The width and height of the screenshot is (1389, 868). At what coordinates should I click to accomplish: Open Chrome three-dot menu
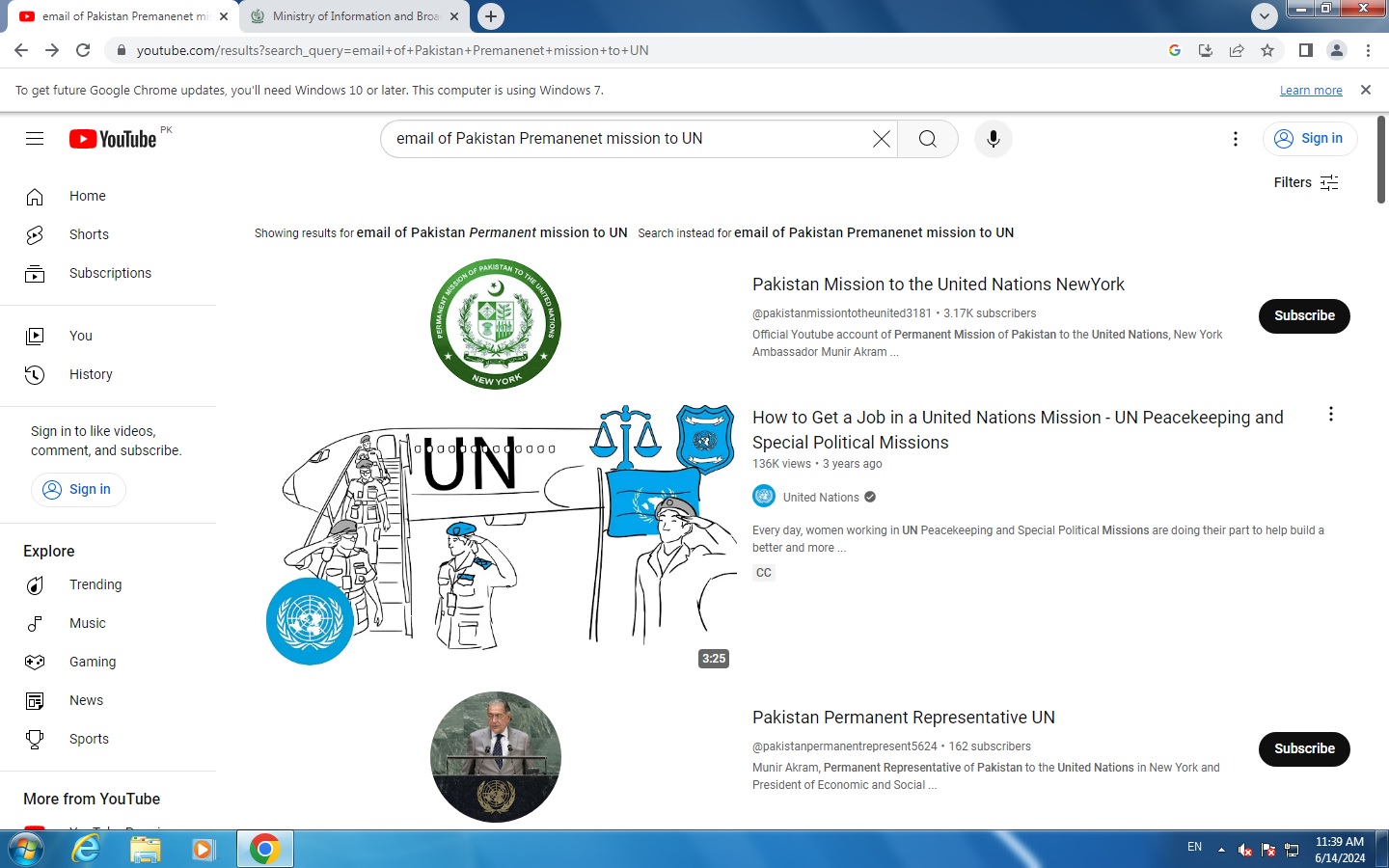(x=1368, y=50)
